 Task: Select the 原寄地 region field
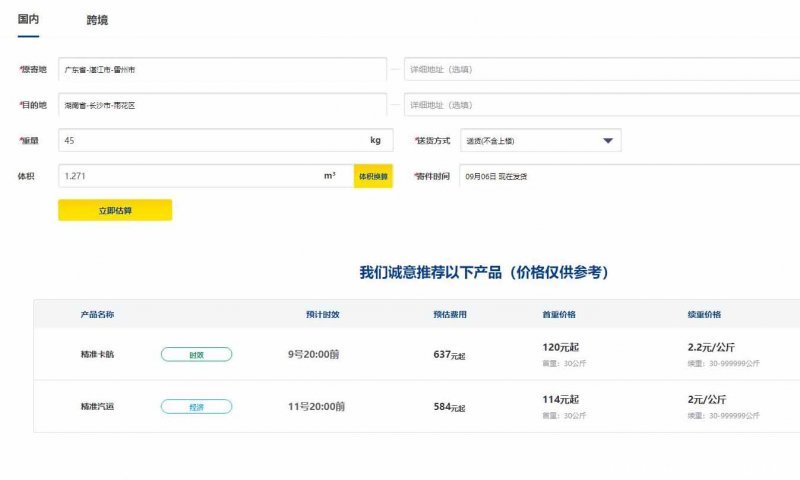point(222,70)
